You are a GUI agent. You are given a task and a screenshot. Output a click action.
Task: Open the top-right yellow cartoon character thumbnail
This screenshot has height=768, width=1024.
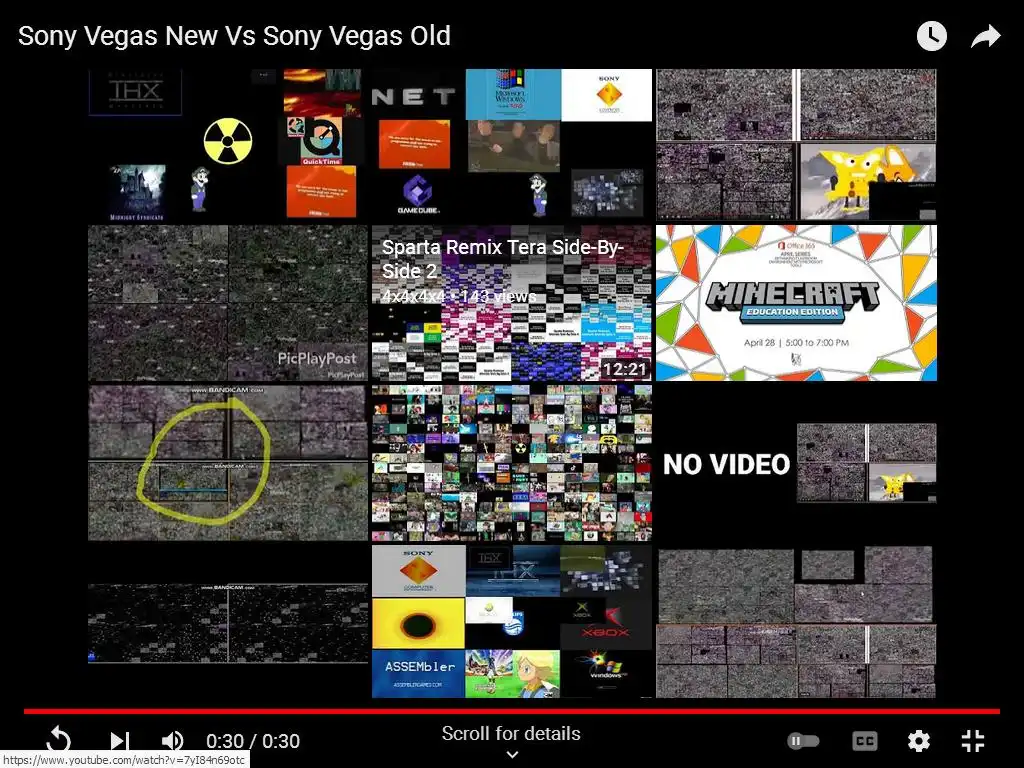796,144
